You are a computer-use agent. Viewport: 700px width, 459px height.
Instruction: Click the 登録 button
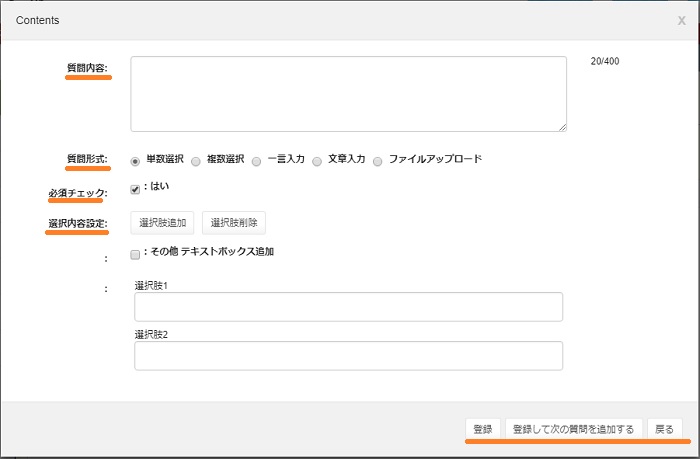[x=482, y=429]
